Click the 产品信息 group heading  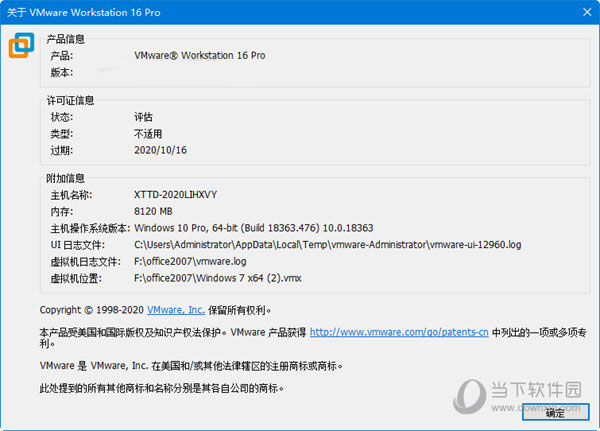[65, 39]
